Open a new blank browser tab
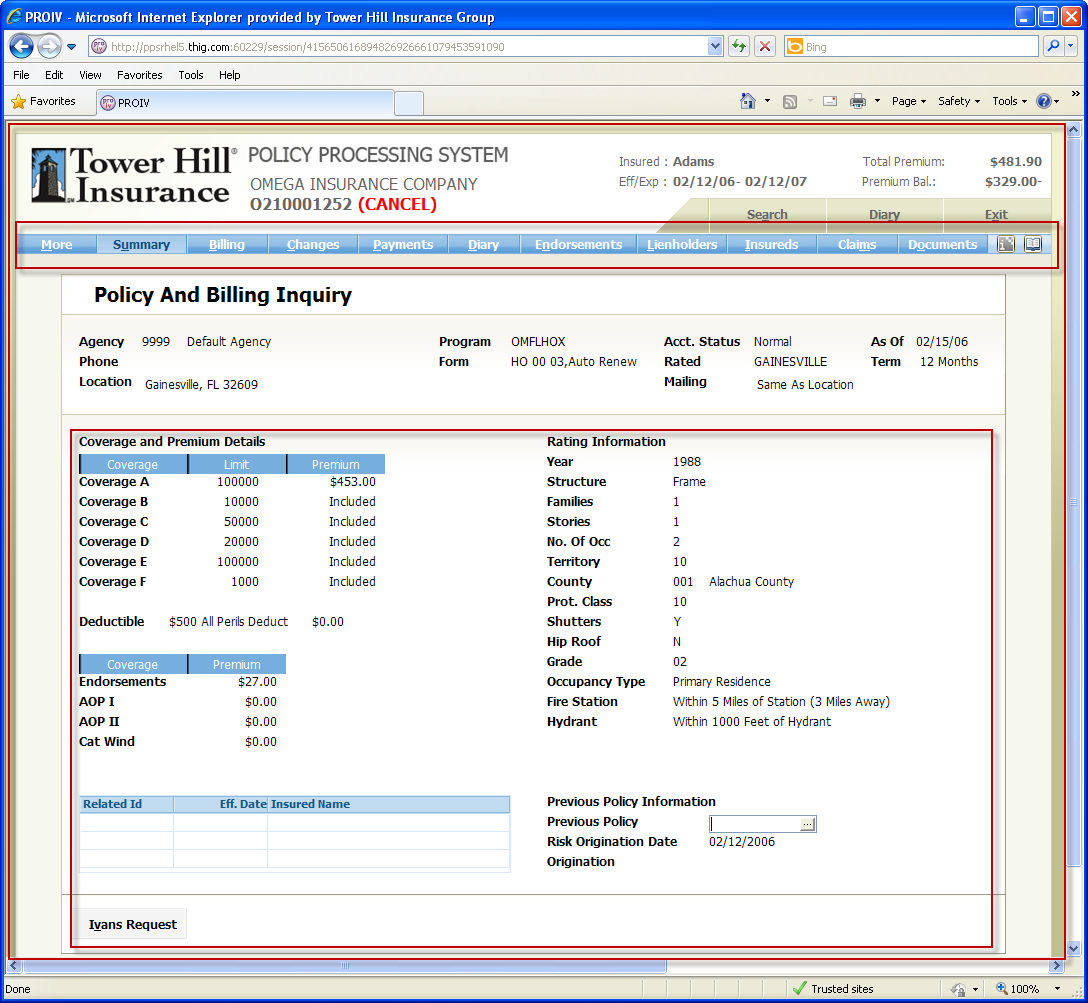1088x1003 pixels. [409, 103]
